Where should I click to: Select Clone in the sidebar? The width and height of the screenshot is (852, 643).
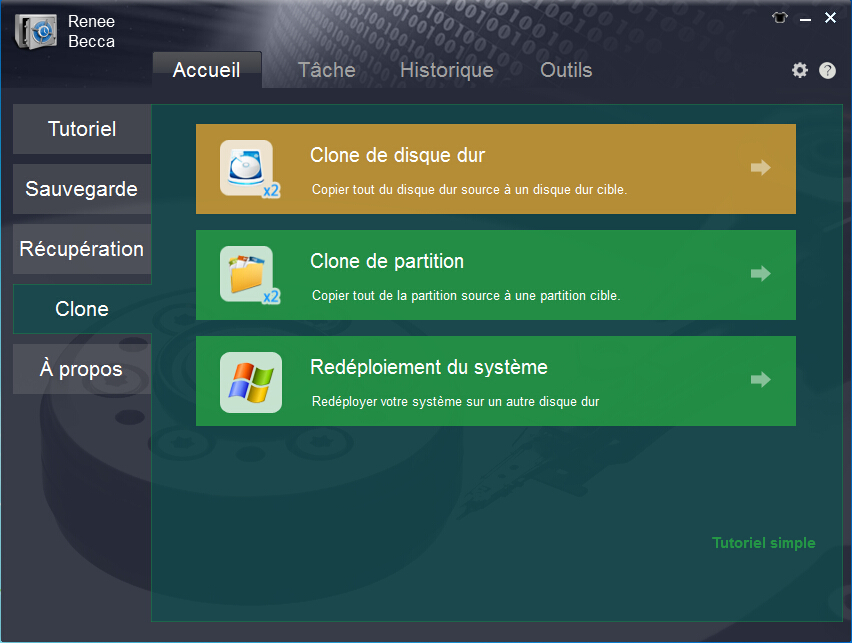click(82, 309)
